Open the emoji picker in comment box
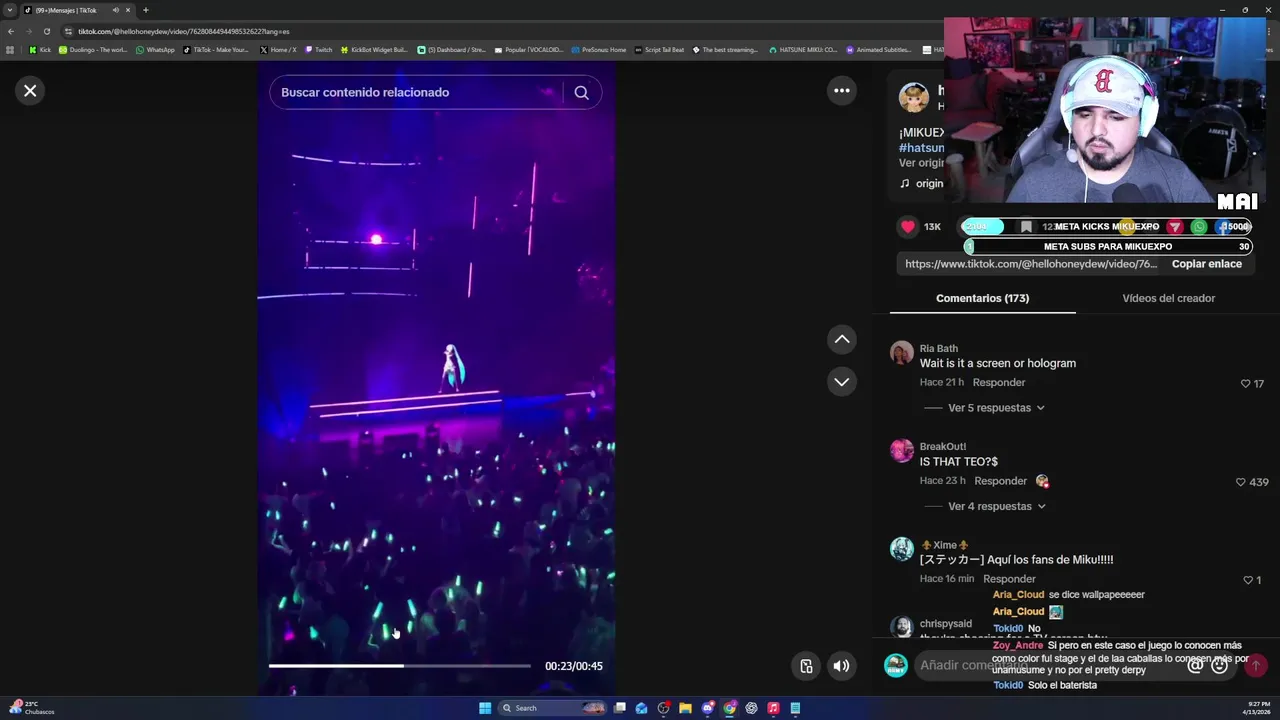The width and height of the screenshot is (1280, 720). point(1219,666)
